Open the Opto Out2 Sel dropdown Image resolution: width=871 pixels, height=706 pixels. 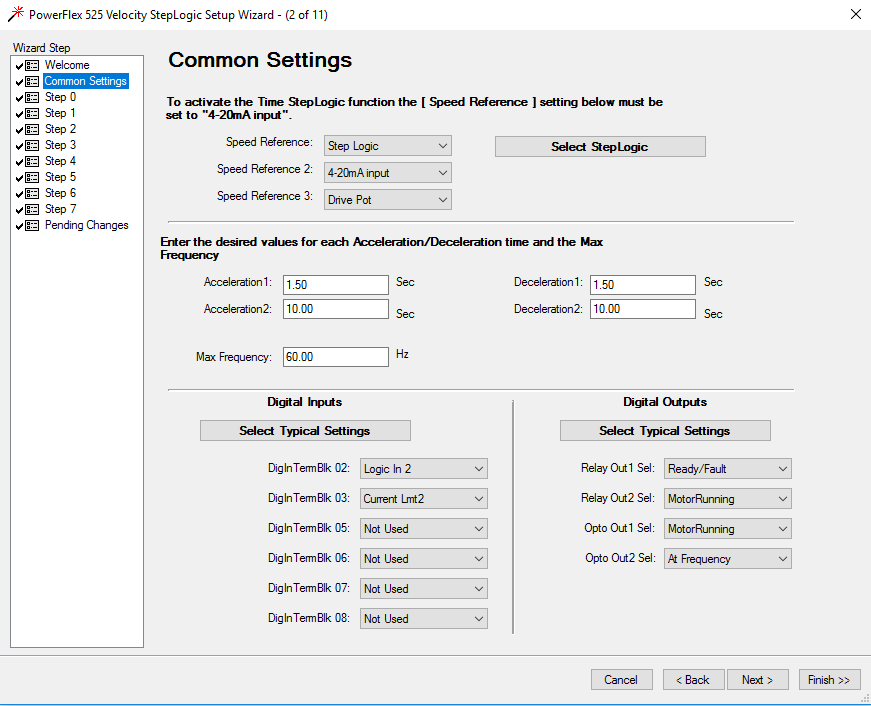pyautogui.click(x=728, y=559)
